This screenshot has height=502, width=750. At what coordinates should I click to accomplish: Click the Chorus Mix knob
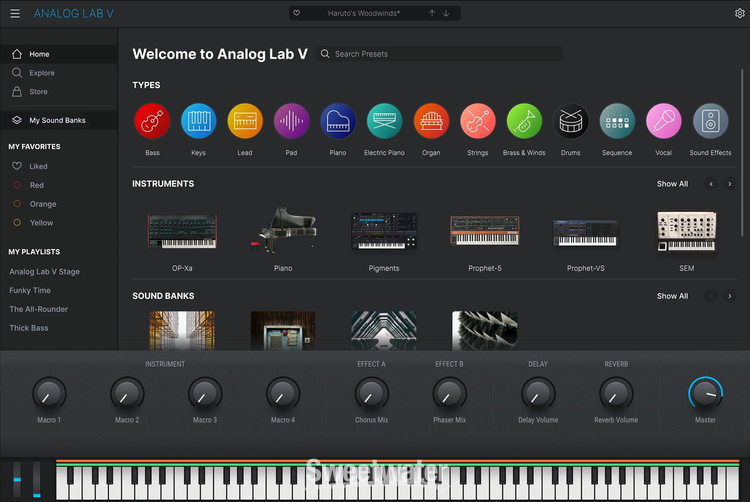point(371,394)
